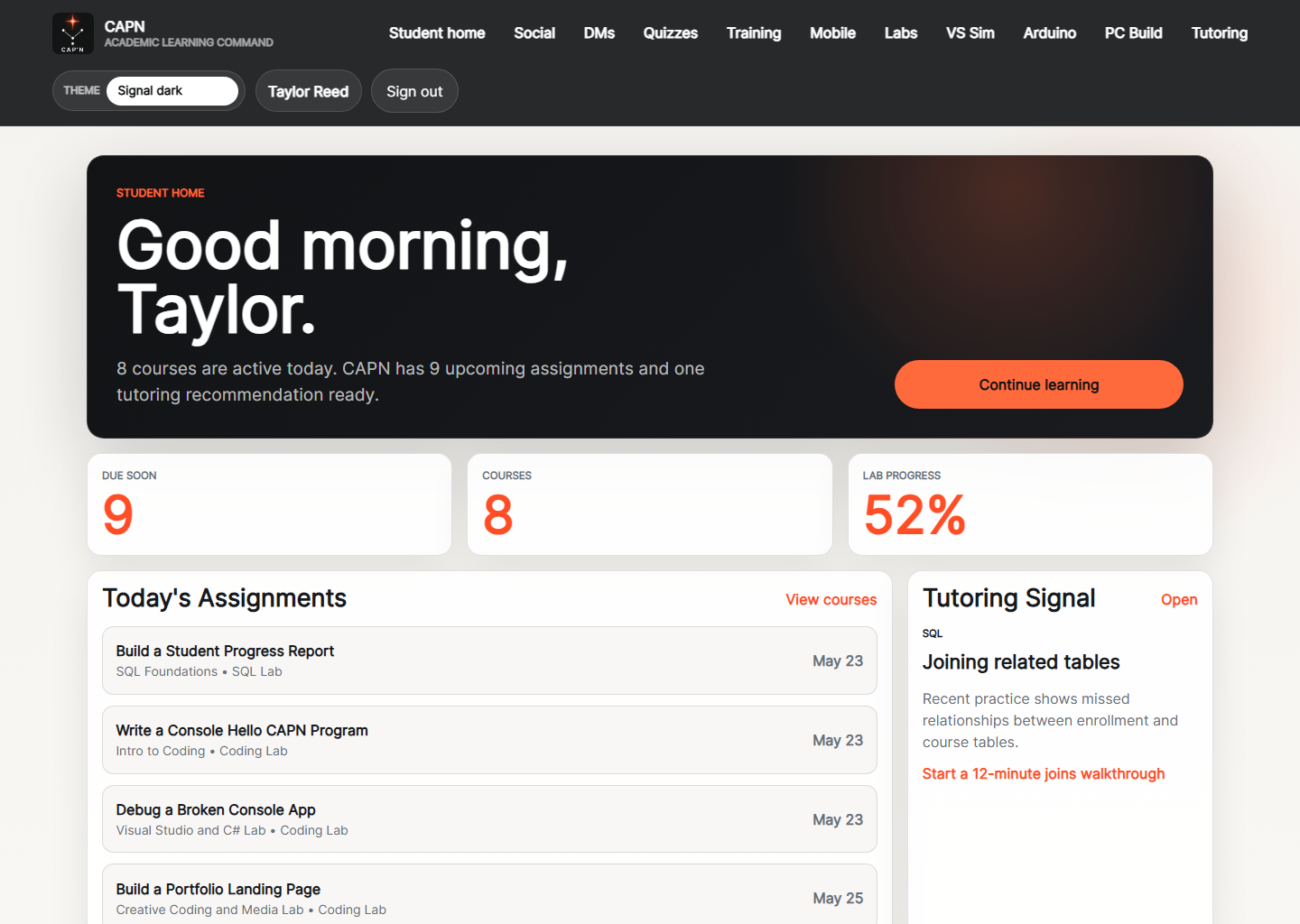Click the Taylor Reed profile button
The height and width of the screenshot is (924, 1300).
coord(309,91)
